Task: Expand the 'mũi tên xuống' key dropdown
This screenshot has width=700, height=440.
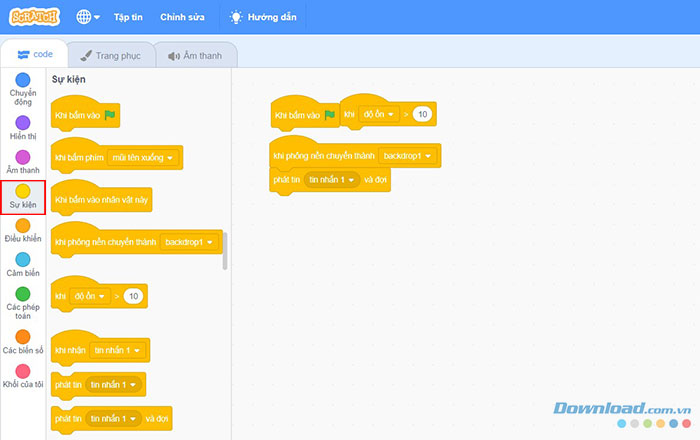Action: coord(142,158)
